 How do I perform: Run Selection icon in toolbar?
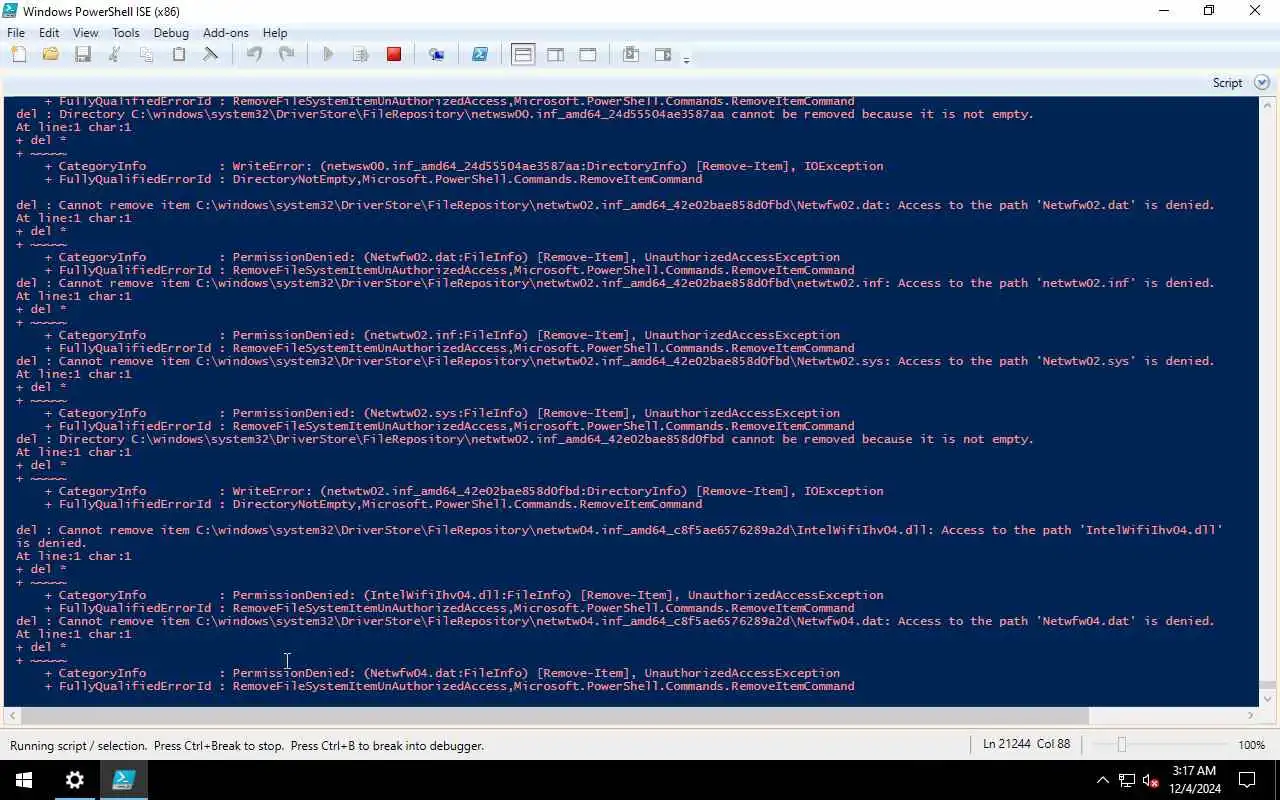tap(361, 55)
